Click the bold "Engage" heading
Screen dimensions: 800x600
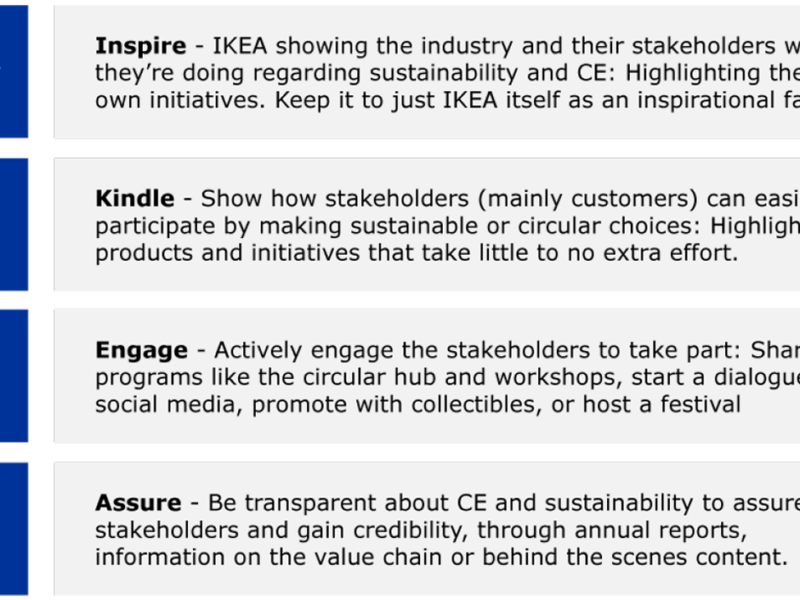(x=141, y=350)
